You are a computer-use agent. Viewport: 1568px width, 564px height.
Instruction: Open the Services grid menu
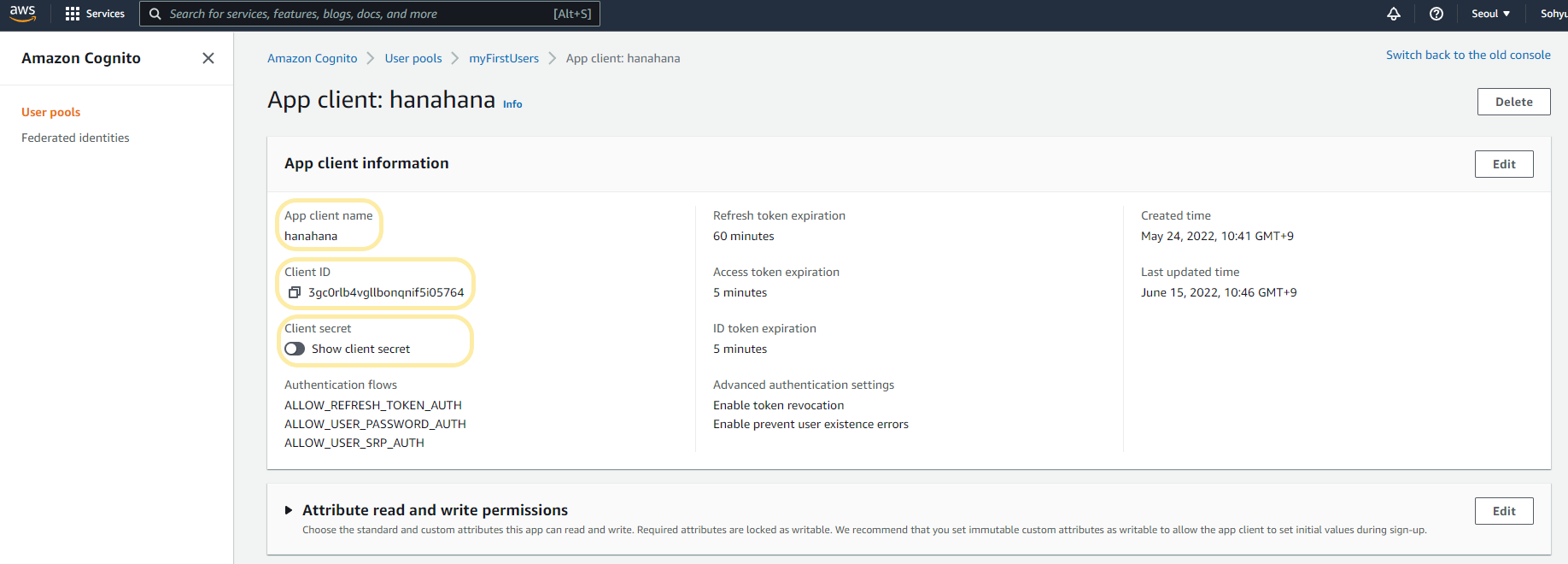point(95,14)
